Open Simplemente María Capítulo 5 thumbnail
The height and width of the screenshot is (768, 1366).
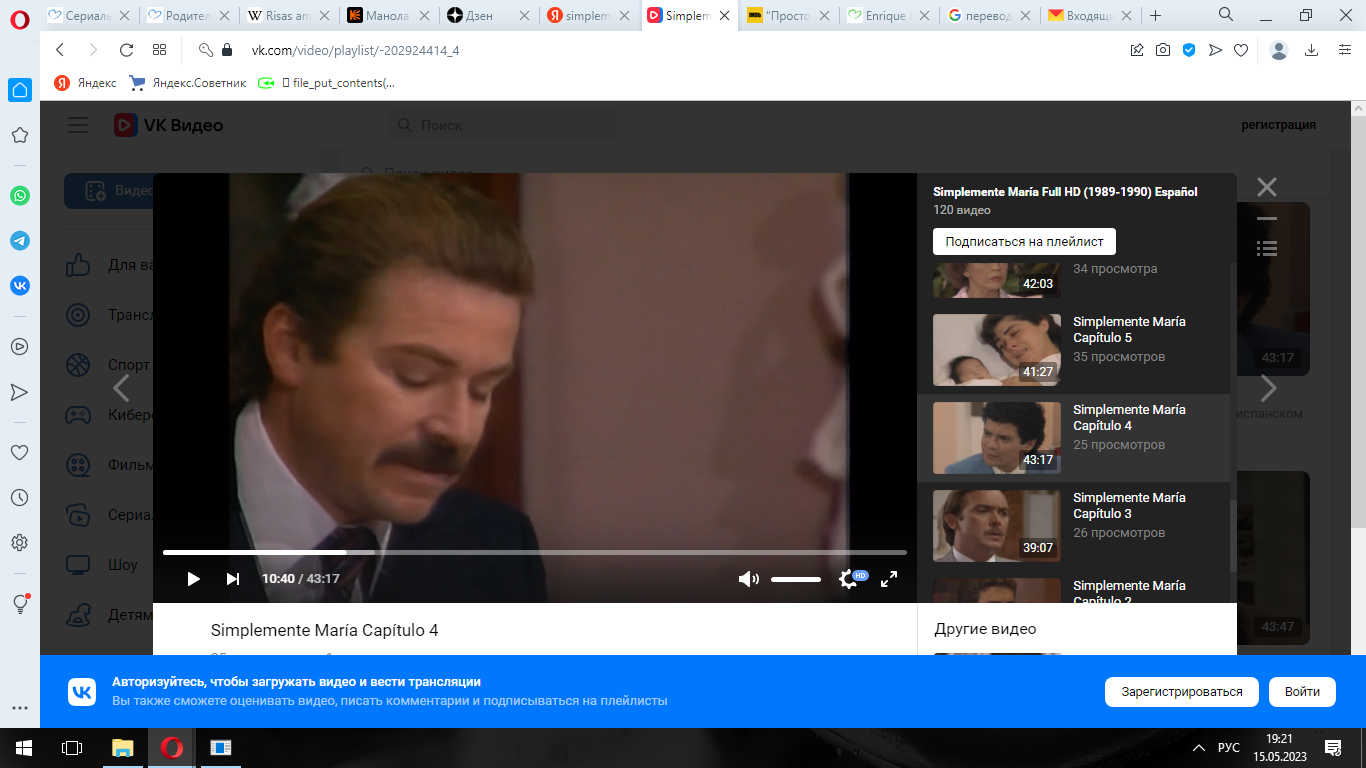[997, 350]
